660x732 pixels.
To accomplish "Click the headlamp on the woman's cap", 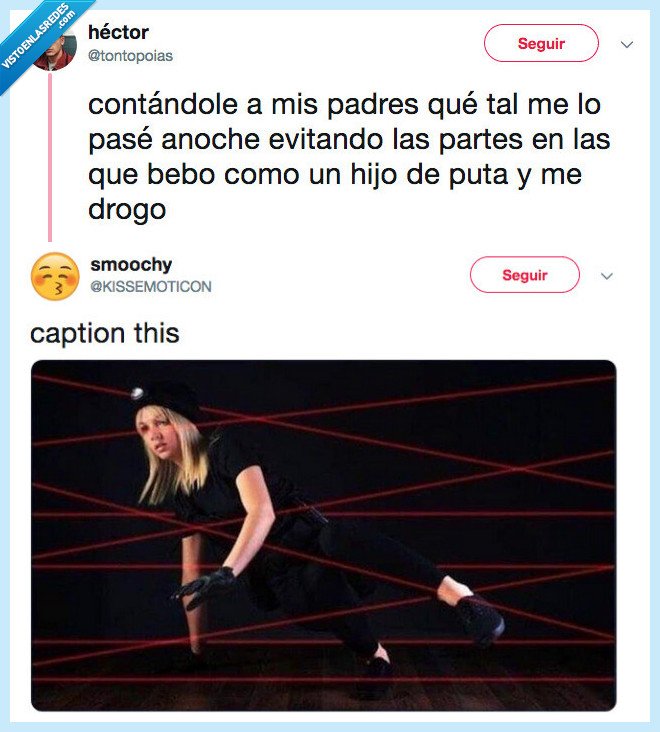I will point(137,394).
